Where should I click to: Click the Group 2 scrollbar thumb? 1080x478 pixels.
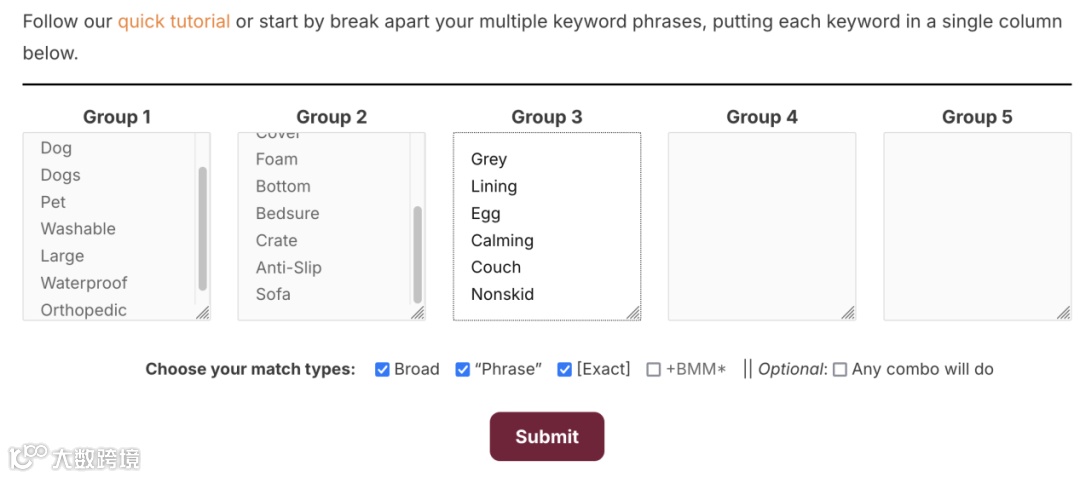point(418,254)
